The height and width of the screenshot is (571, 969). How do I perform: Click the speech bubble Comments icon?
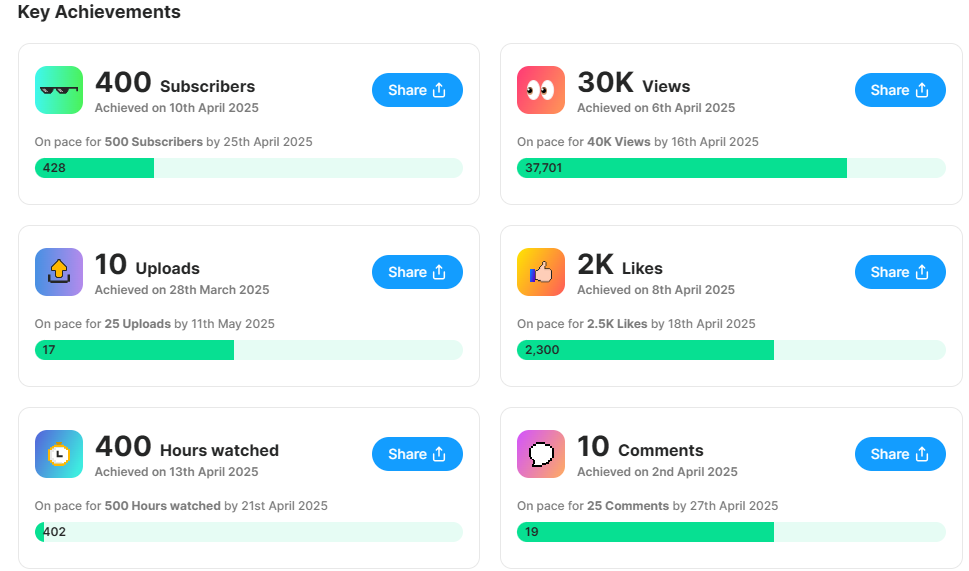[x=541, y=454]
